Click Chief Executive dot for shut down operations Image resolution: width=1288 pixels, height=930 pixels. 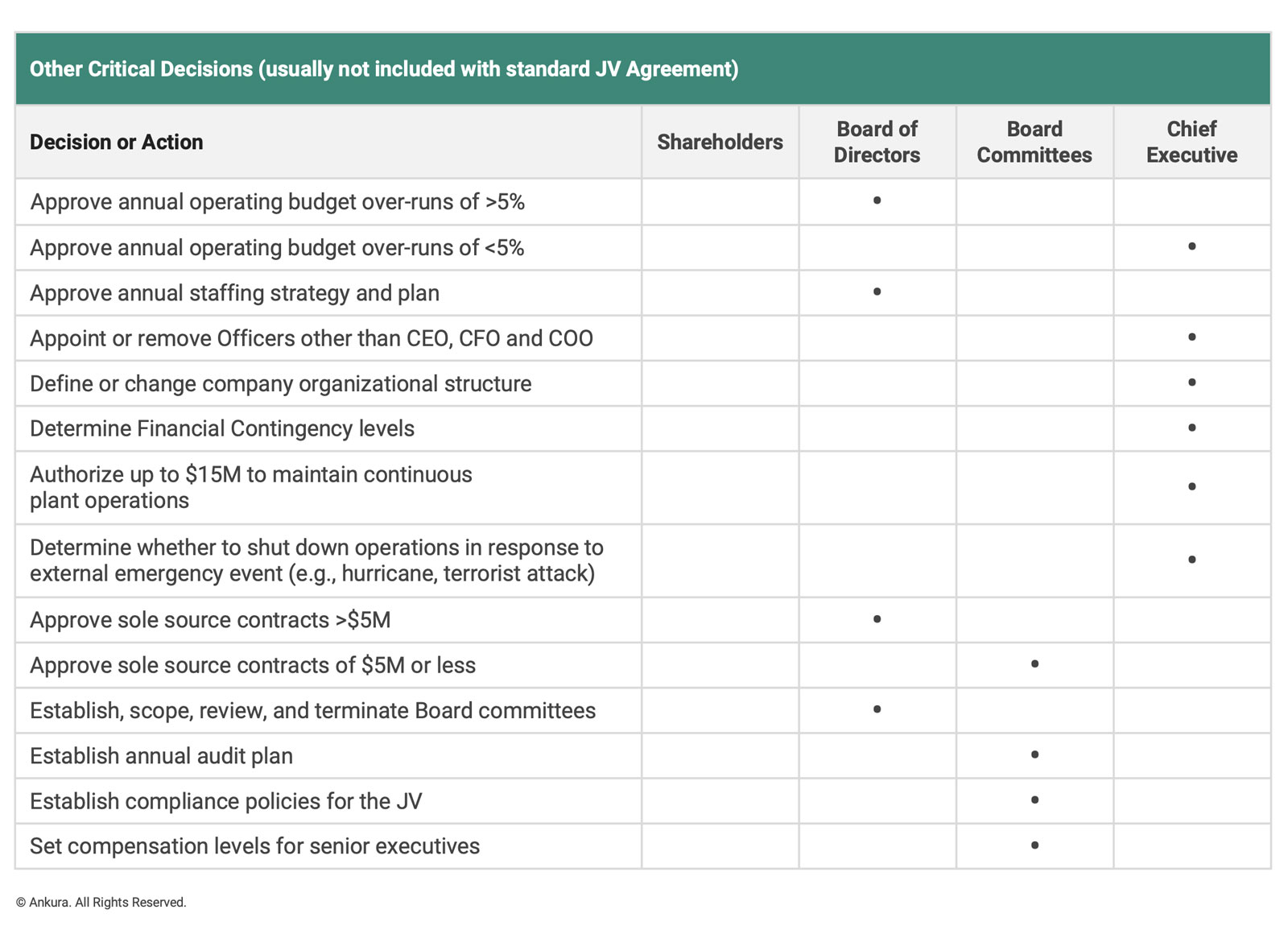(x=1191, y=559)
